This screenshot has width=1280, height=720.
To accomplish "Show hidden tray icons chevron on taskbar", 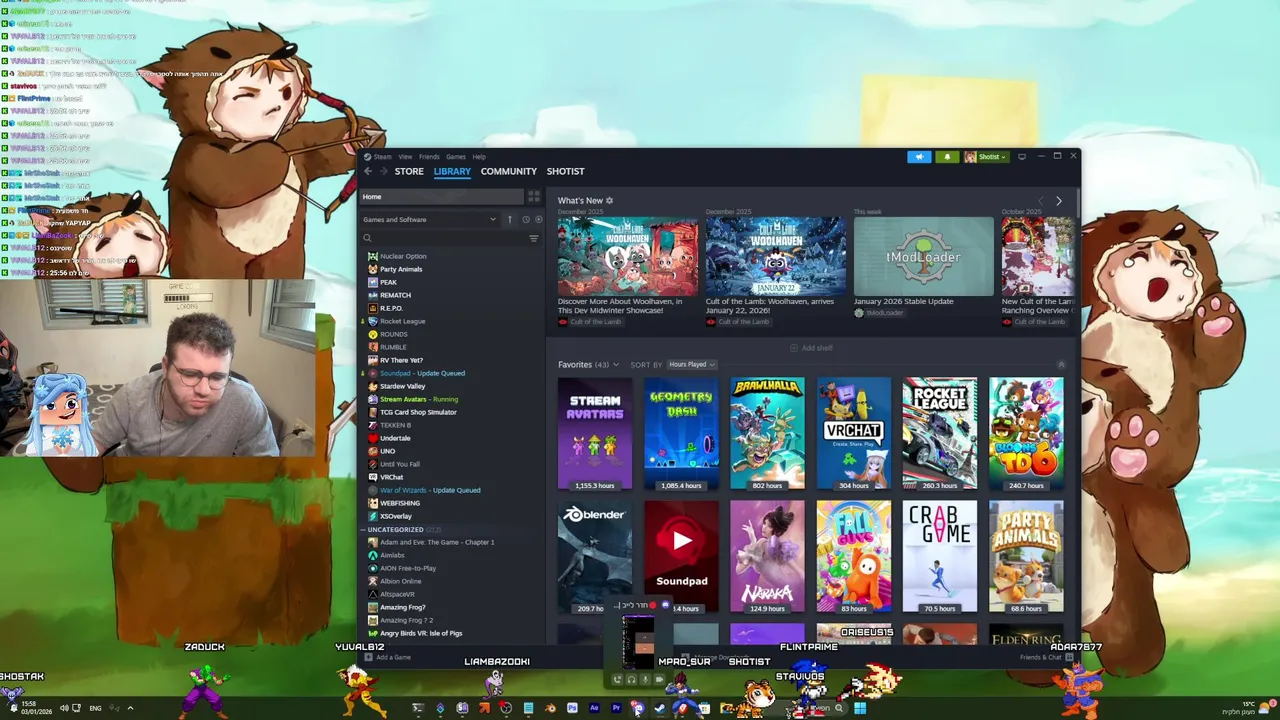I will click(x=130, y=708).
